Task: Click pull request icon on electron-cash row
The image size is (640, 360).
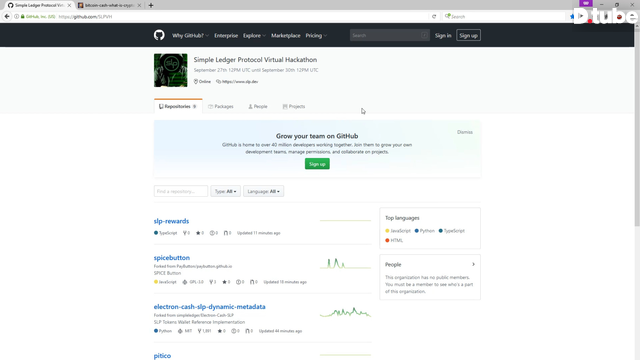Action: pyautogui.click(x=247, y=331)
